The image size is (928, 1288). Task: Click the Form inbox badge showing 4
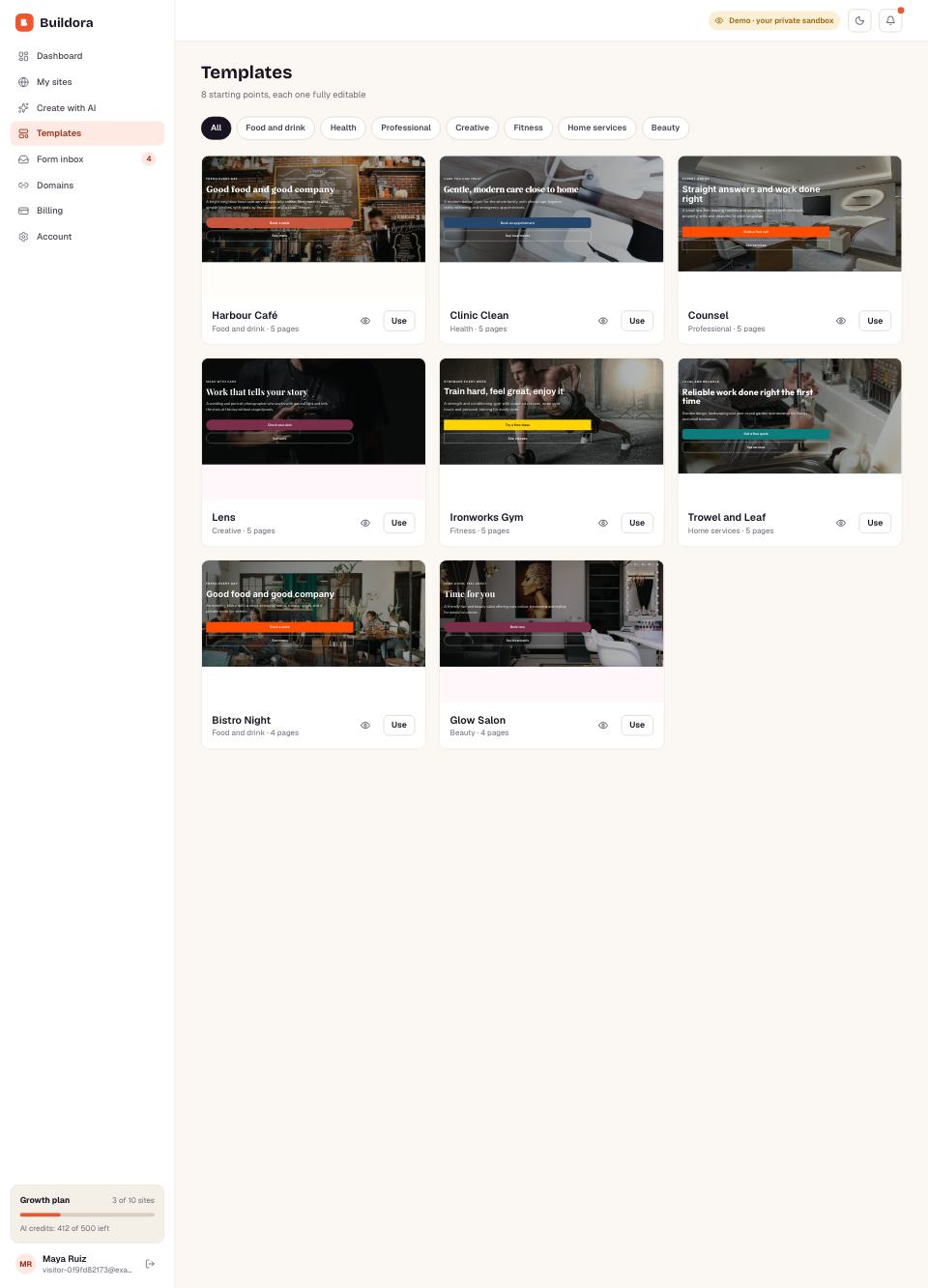tap(149, 159)
